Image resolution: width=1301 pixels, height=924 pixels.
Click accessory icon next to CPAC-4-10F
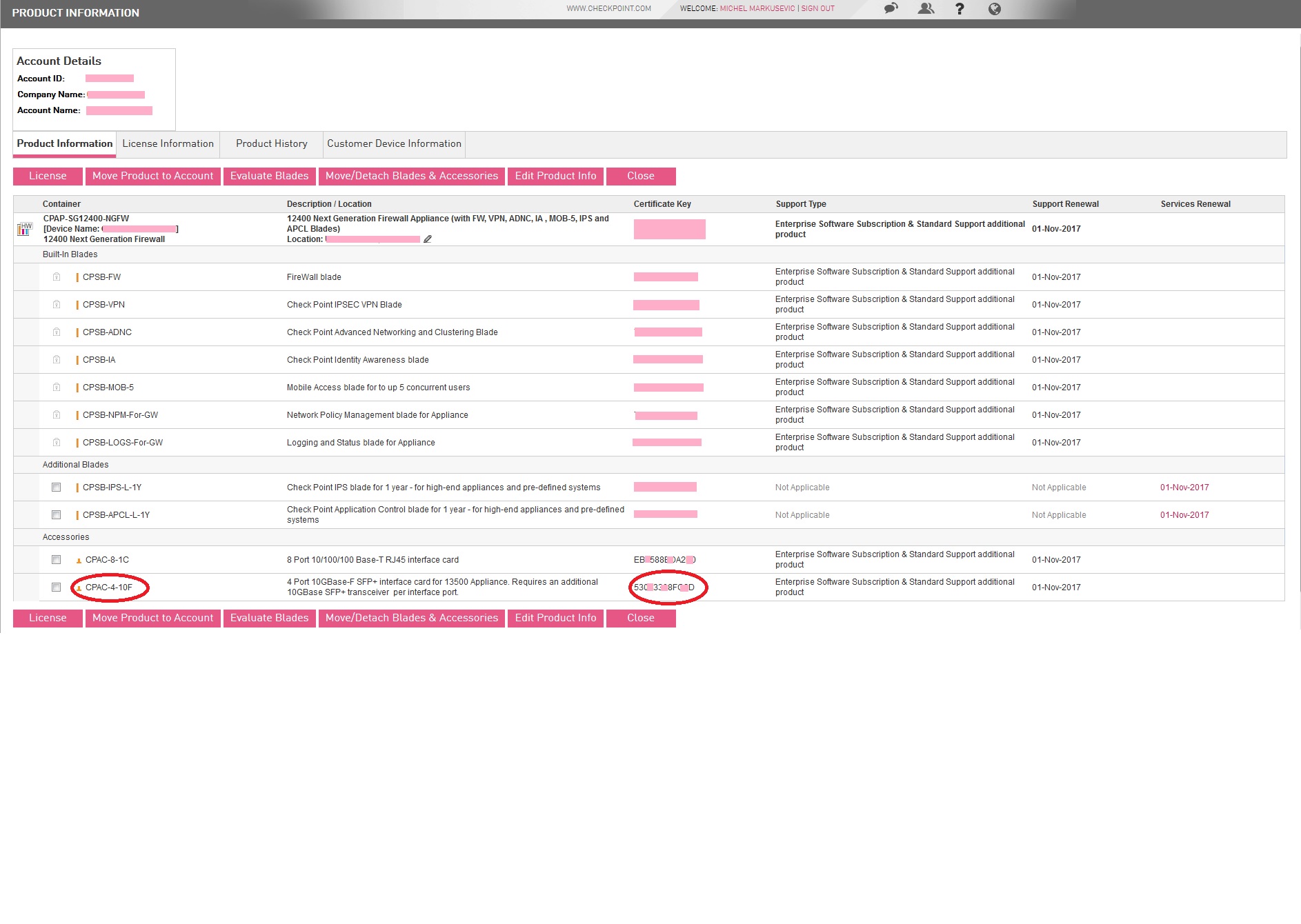pos(79,588)
